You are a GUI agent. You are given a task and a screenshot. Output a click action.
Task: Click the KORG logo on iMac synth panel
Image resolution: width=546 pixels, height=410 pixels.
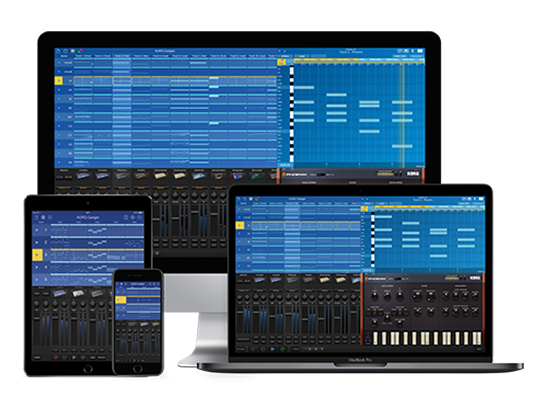(413, 173)
